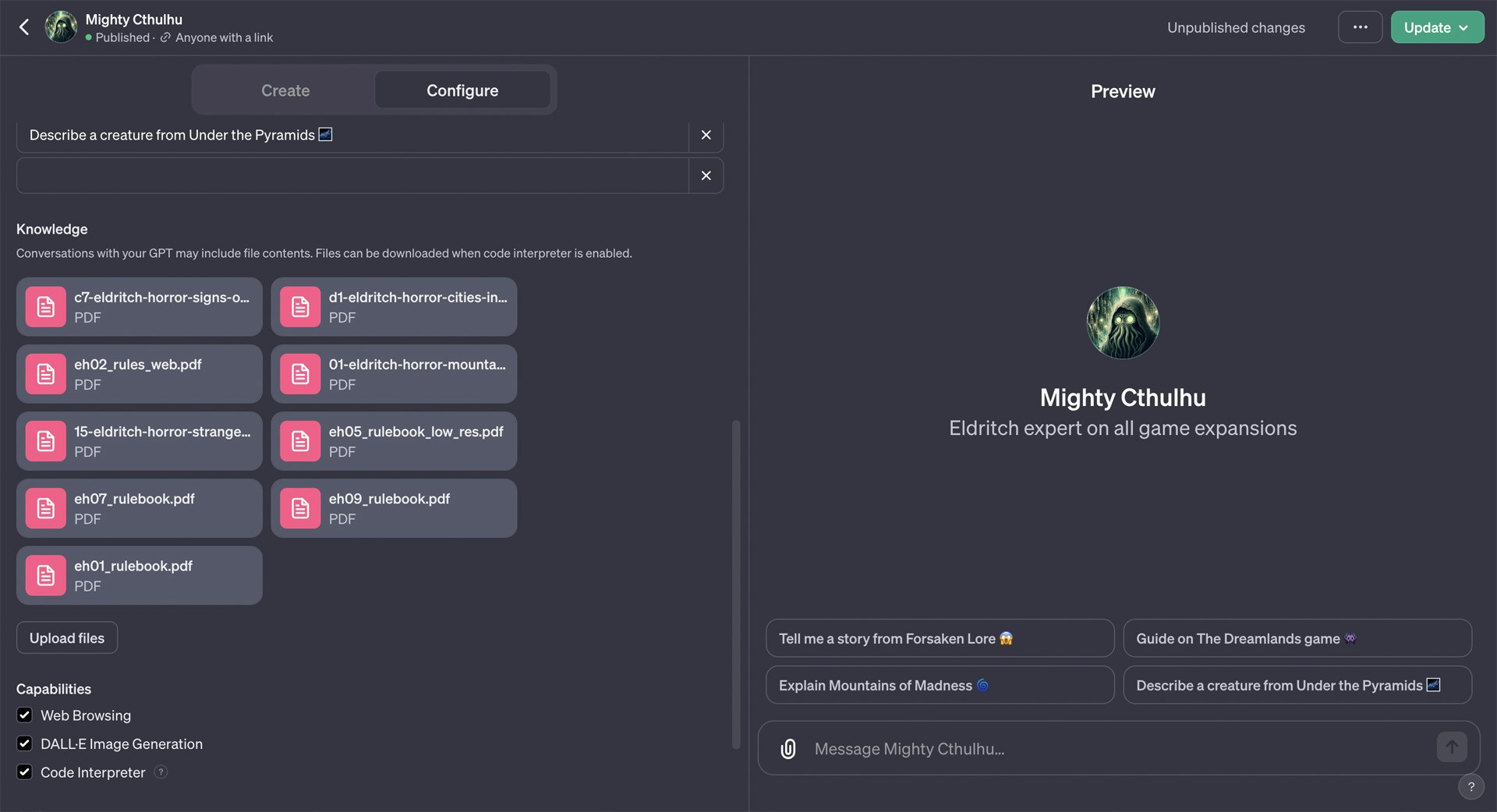1497x812 pixels.
Task: Click the eh07_rulebook.pdf file name
Action: tap(134, 499)
